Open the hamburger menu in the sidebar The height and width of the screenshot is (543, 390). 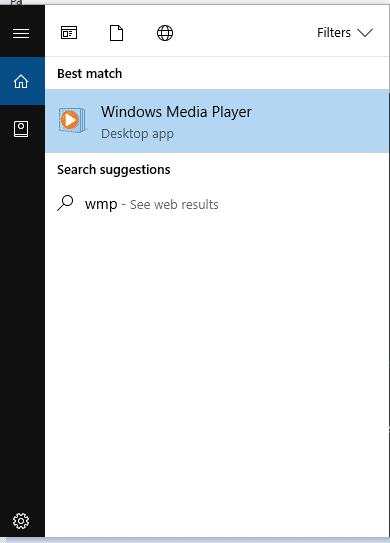point(21,34)
